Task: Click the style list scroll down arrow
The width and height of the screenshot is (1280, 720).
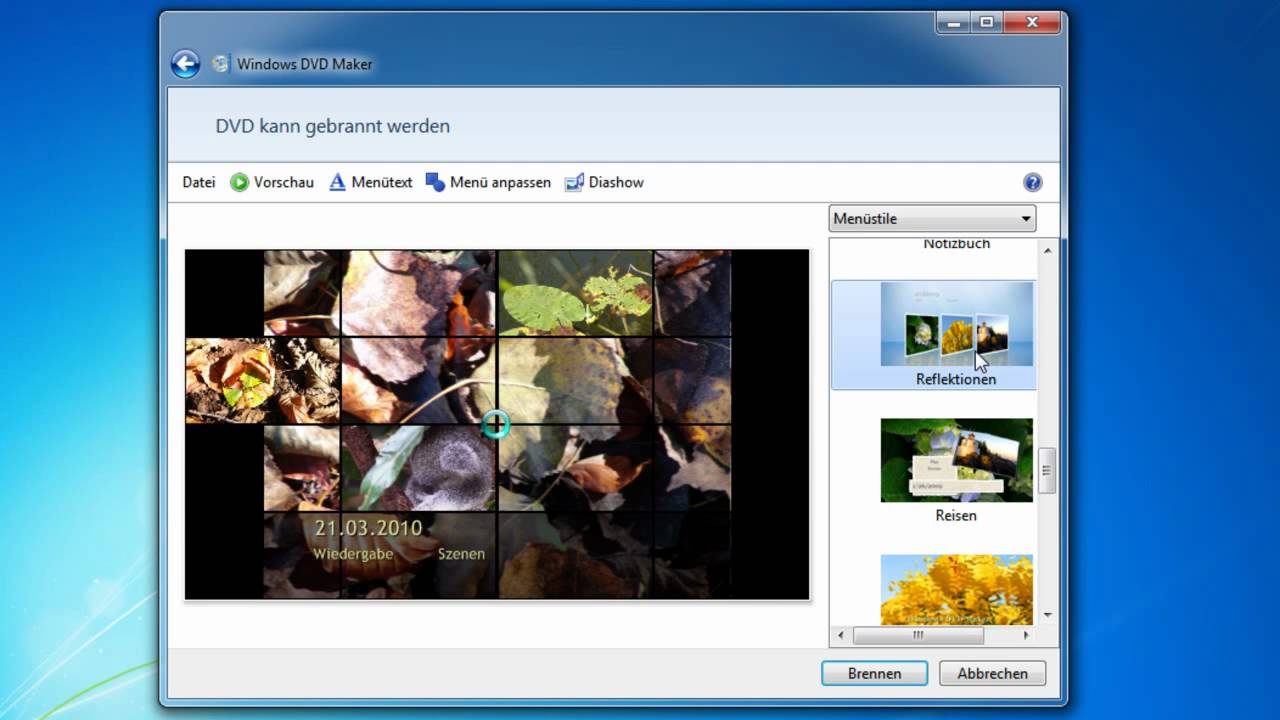Action: pos(1047,615)
